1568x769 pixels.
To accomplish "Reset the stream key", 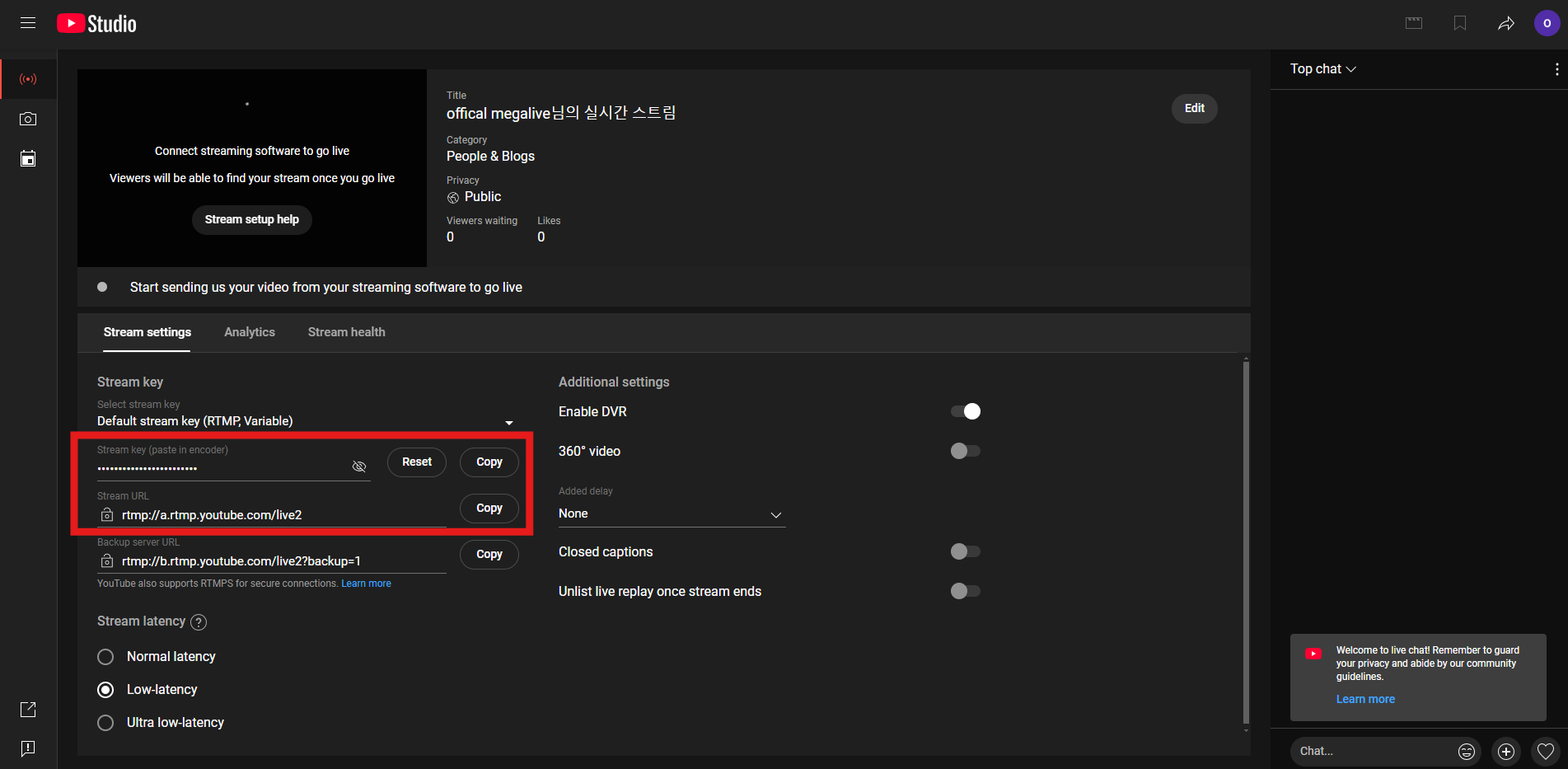I will 417,462.
